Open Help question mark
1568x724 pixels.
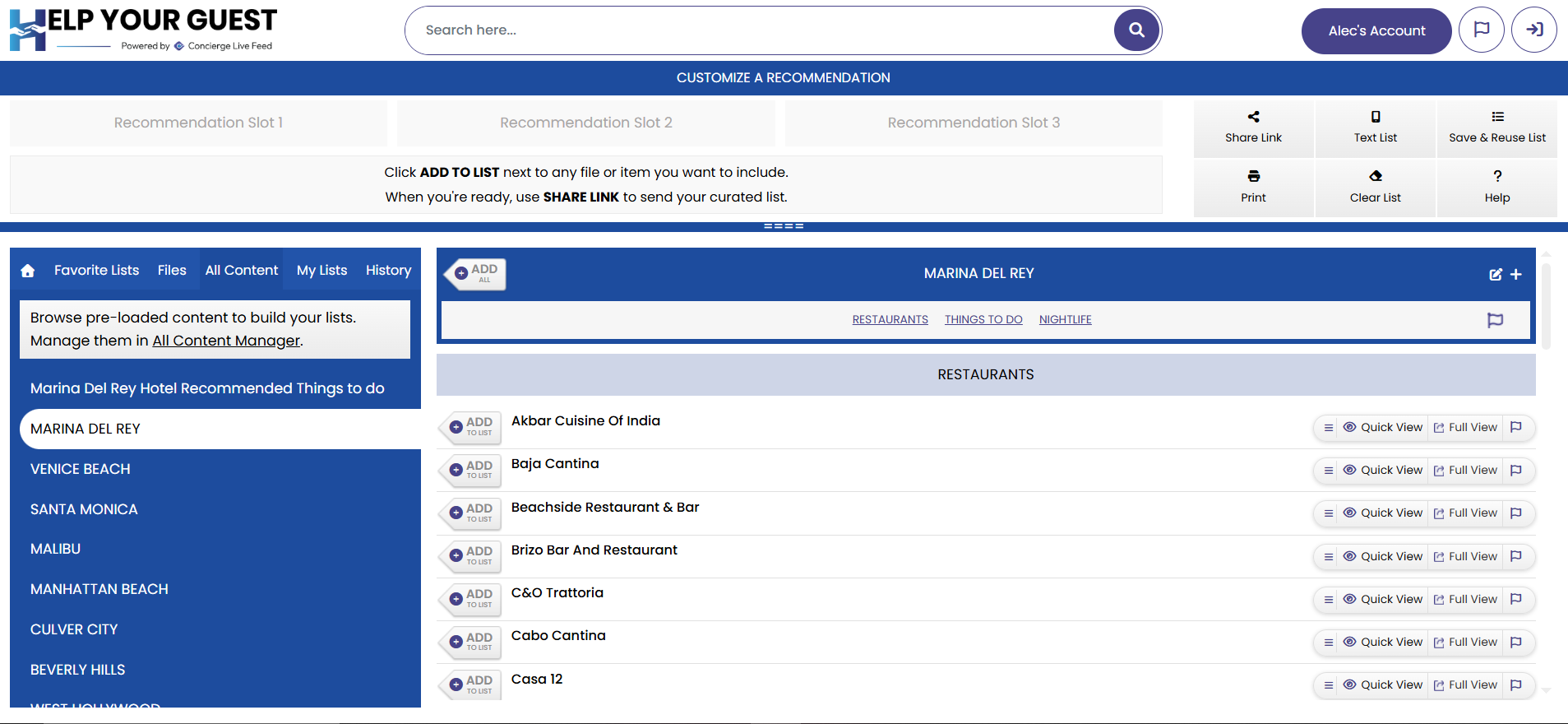(x=1497, y=188)
